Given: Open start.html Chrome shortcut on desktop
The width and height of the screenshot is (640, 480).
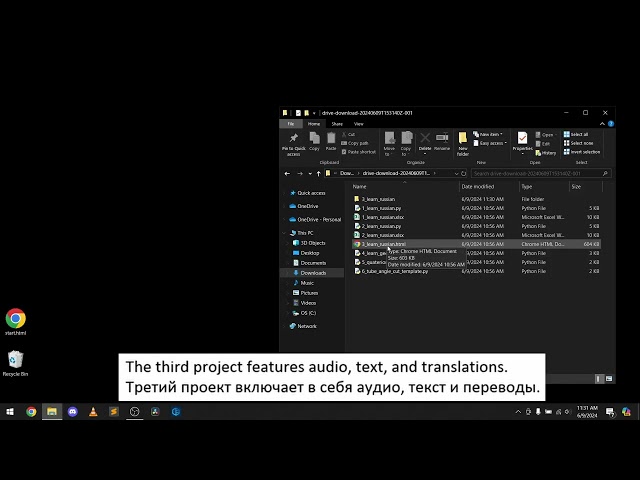Looking at the screenshot, I should point(16,322).
